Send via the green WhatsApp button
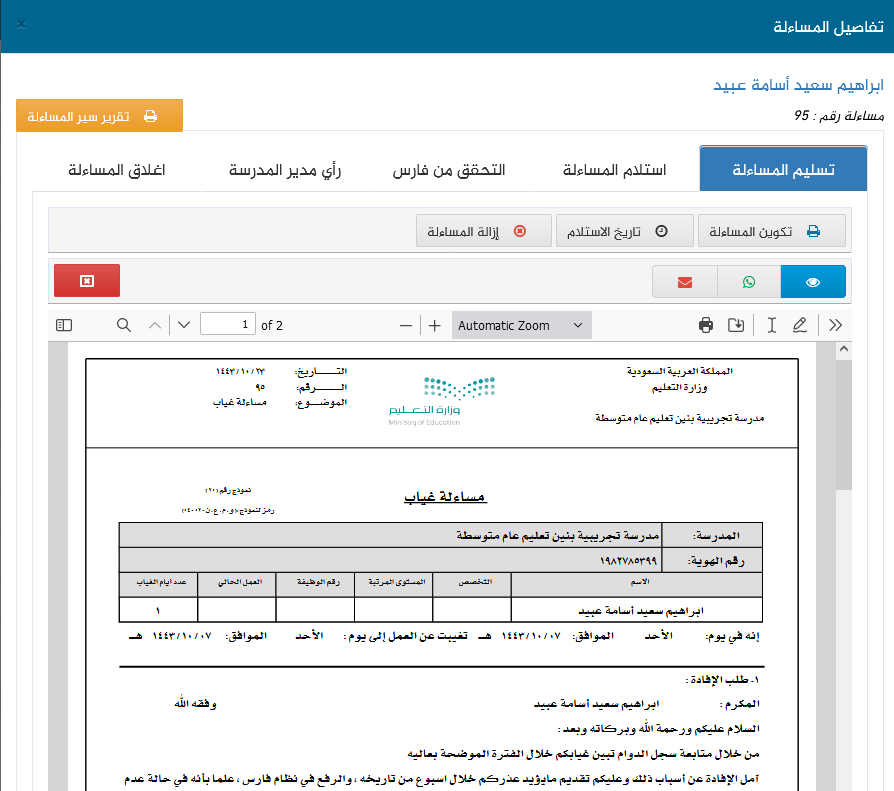Screen dimensions: 894x791 749,282
